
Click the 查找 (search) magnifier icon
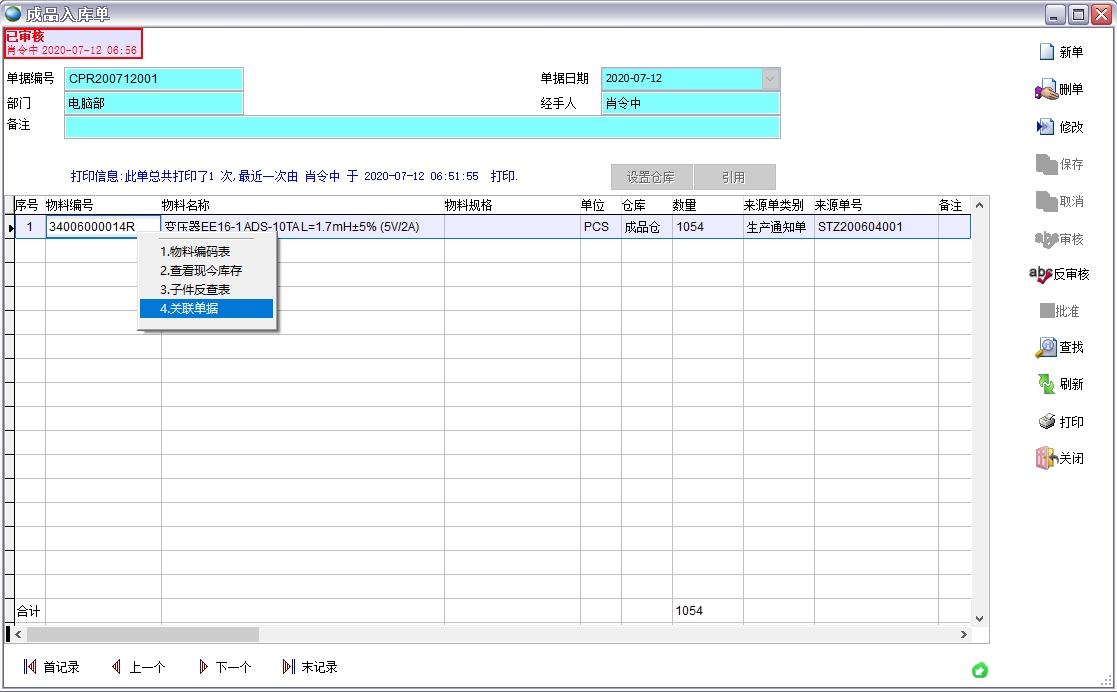click(x=1046, y=347)
